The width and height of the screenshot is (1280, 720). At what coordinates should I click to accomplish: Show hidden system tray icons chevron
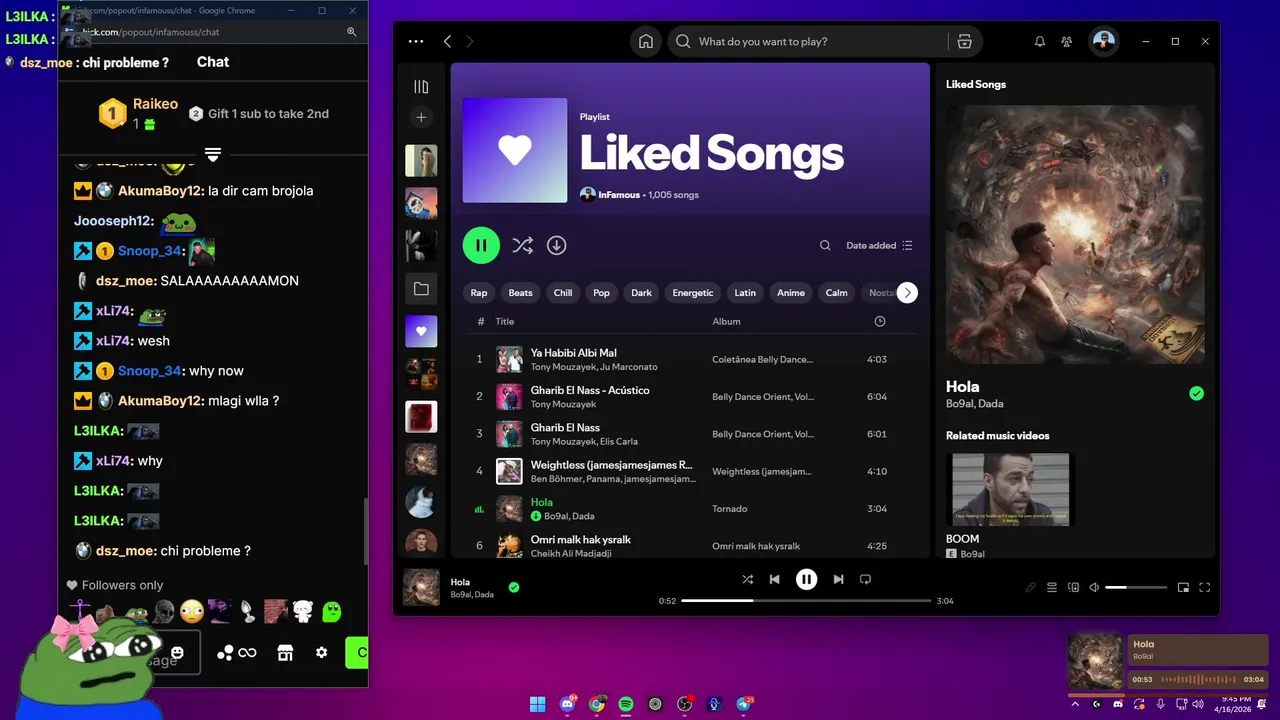(x=1075, y=704)
